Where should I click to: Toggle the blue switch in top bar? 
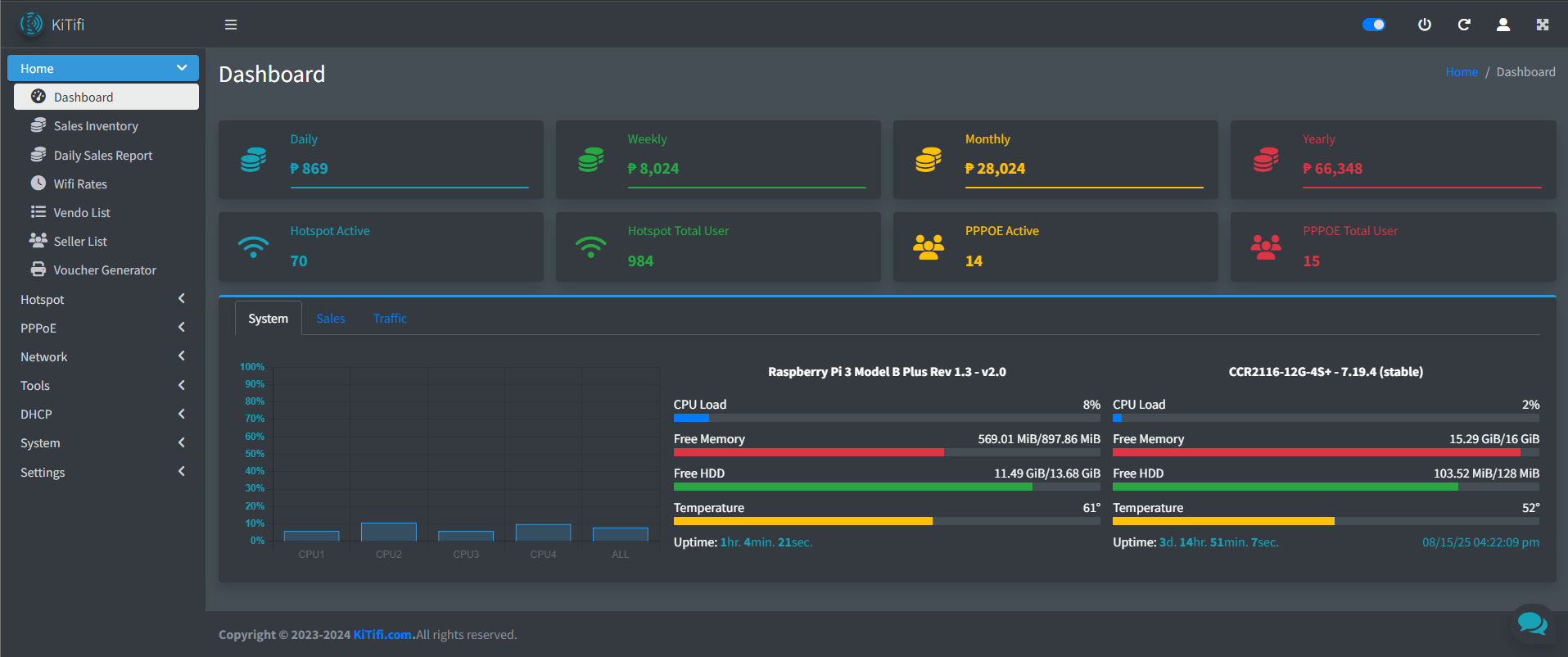pos(1374,25)
